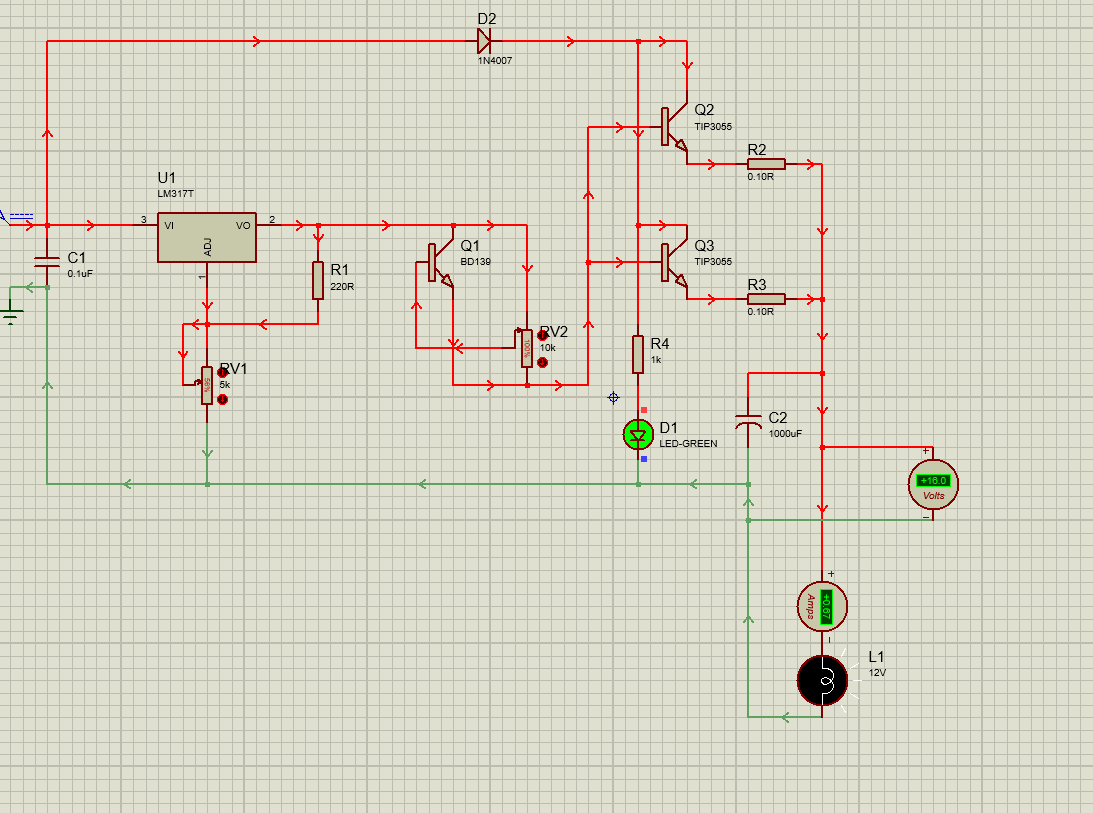
Task: Click RV2 potentiometer's down arrow button
Action: [542, 363]
